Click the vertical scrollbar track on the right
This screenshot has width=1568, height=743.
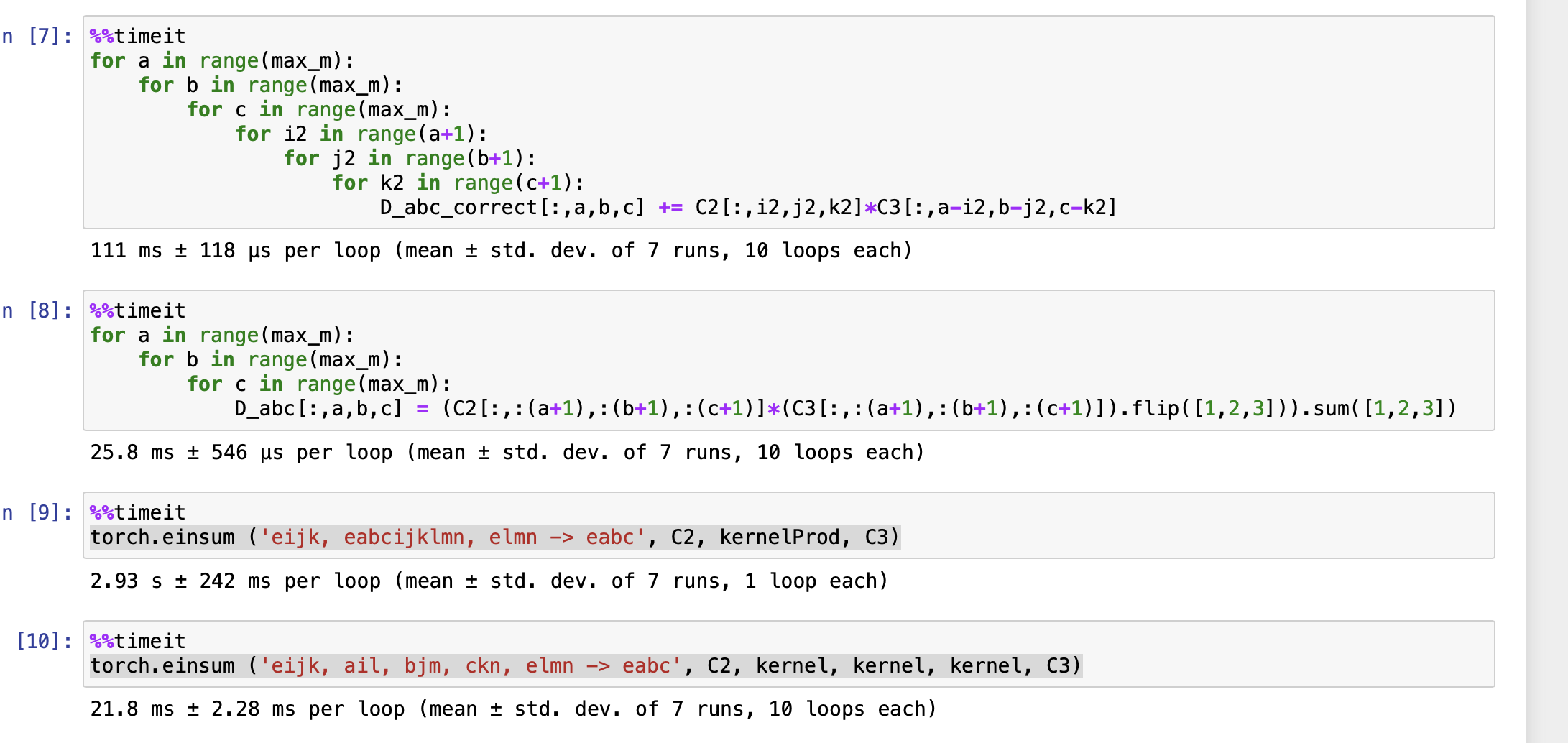[x=1546, y=371]
